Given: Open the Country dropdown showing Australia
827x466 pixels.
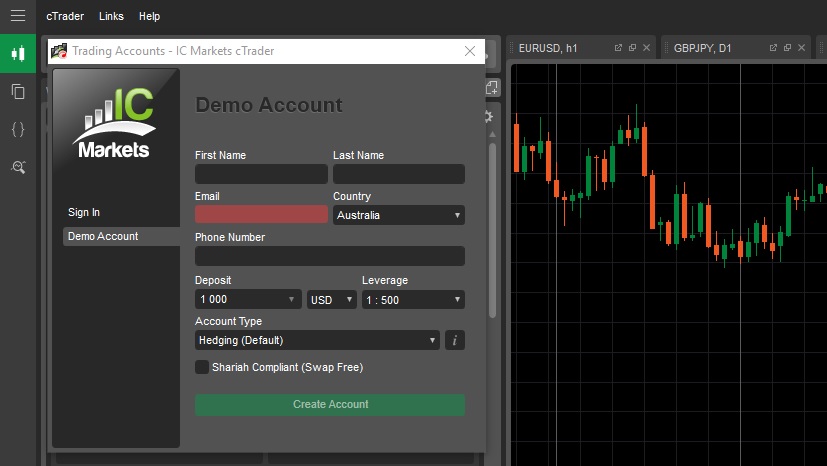Looking at the screenshot, I should [399, 215].
